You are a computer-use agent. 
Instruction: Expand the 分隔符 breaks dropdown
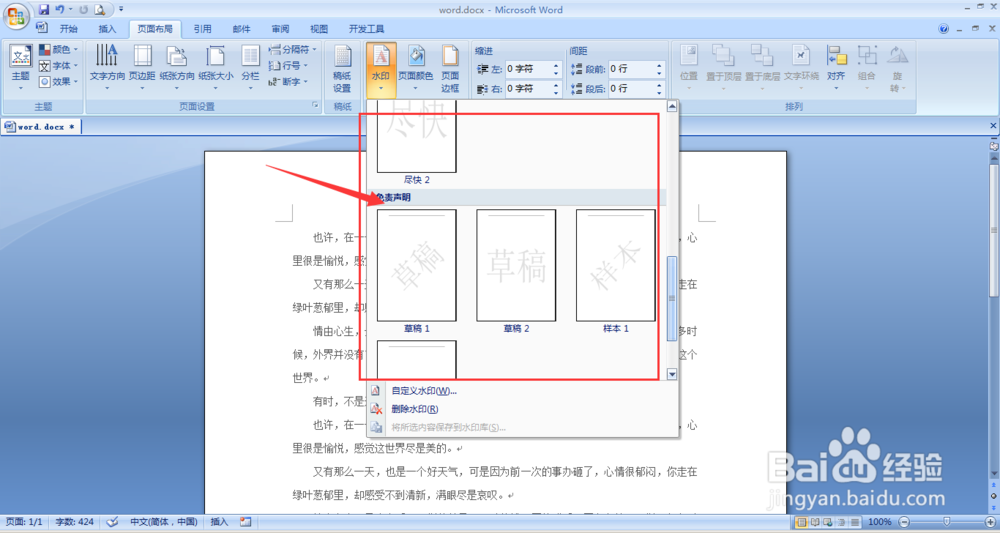pyautogui.click(x=292, y=49)
